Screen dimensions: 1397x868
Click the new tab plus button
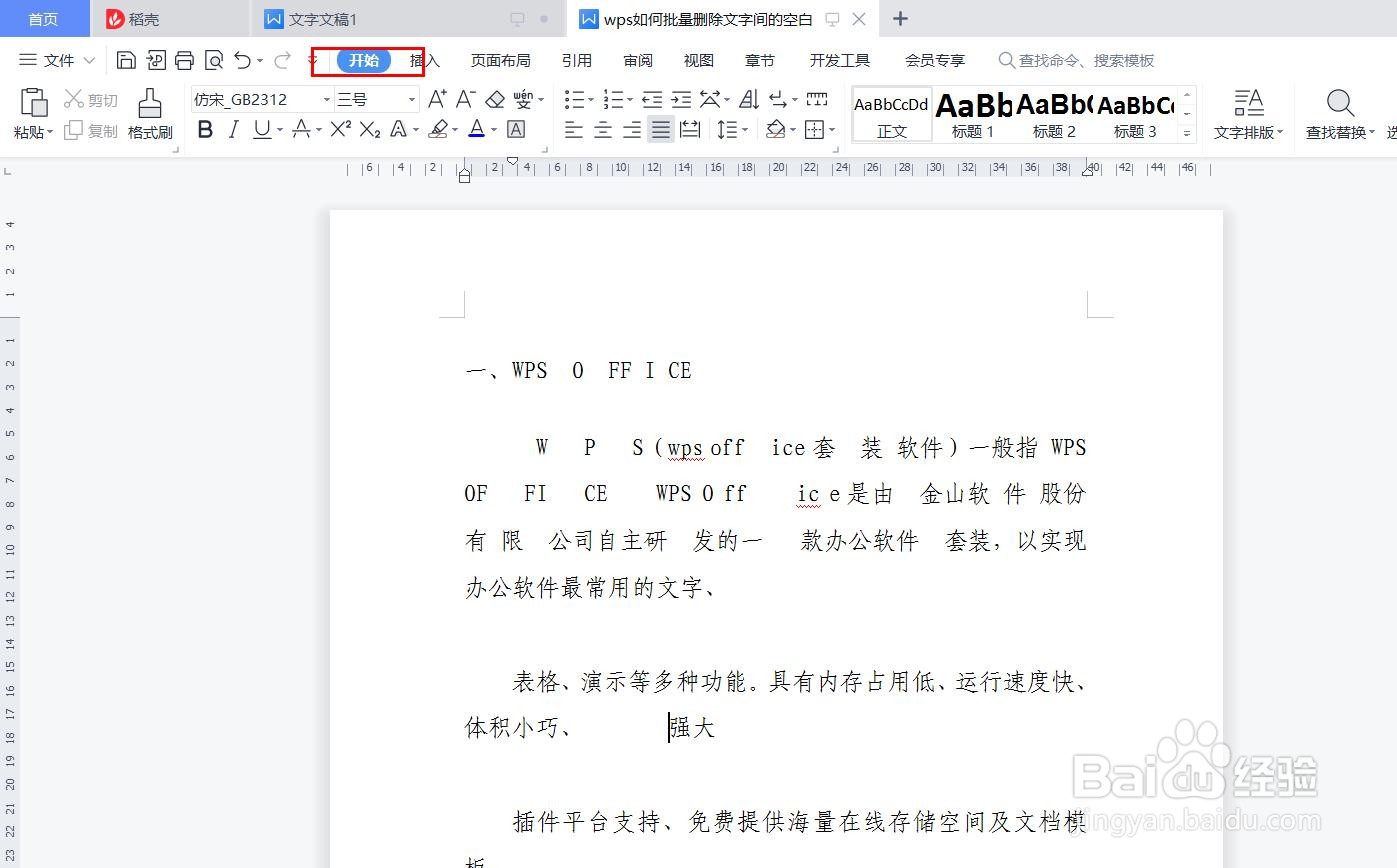point(900,18)
